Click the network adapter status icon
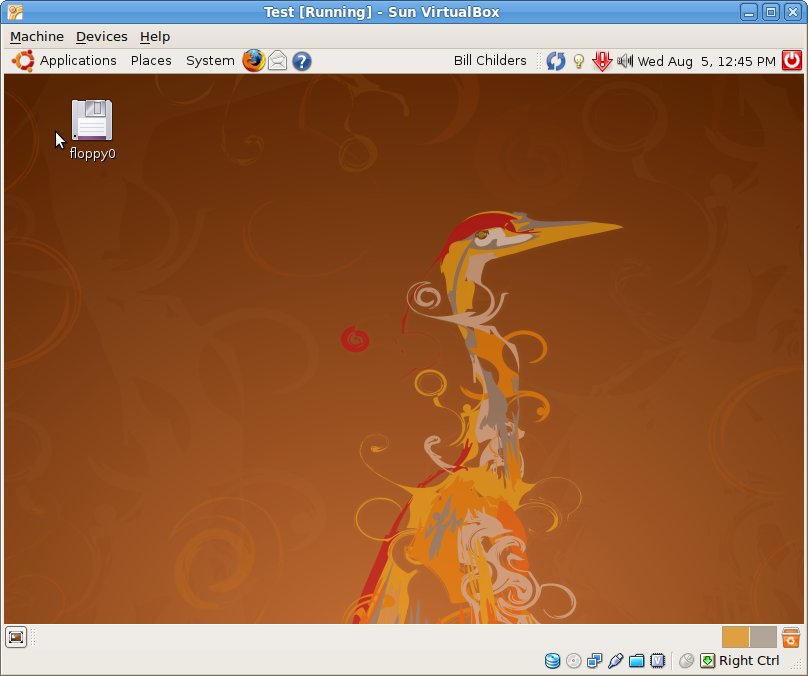 (x=595, y=660)
